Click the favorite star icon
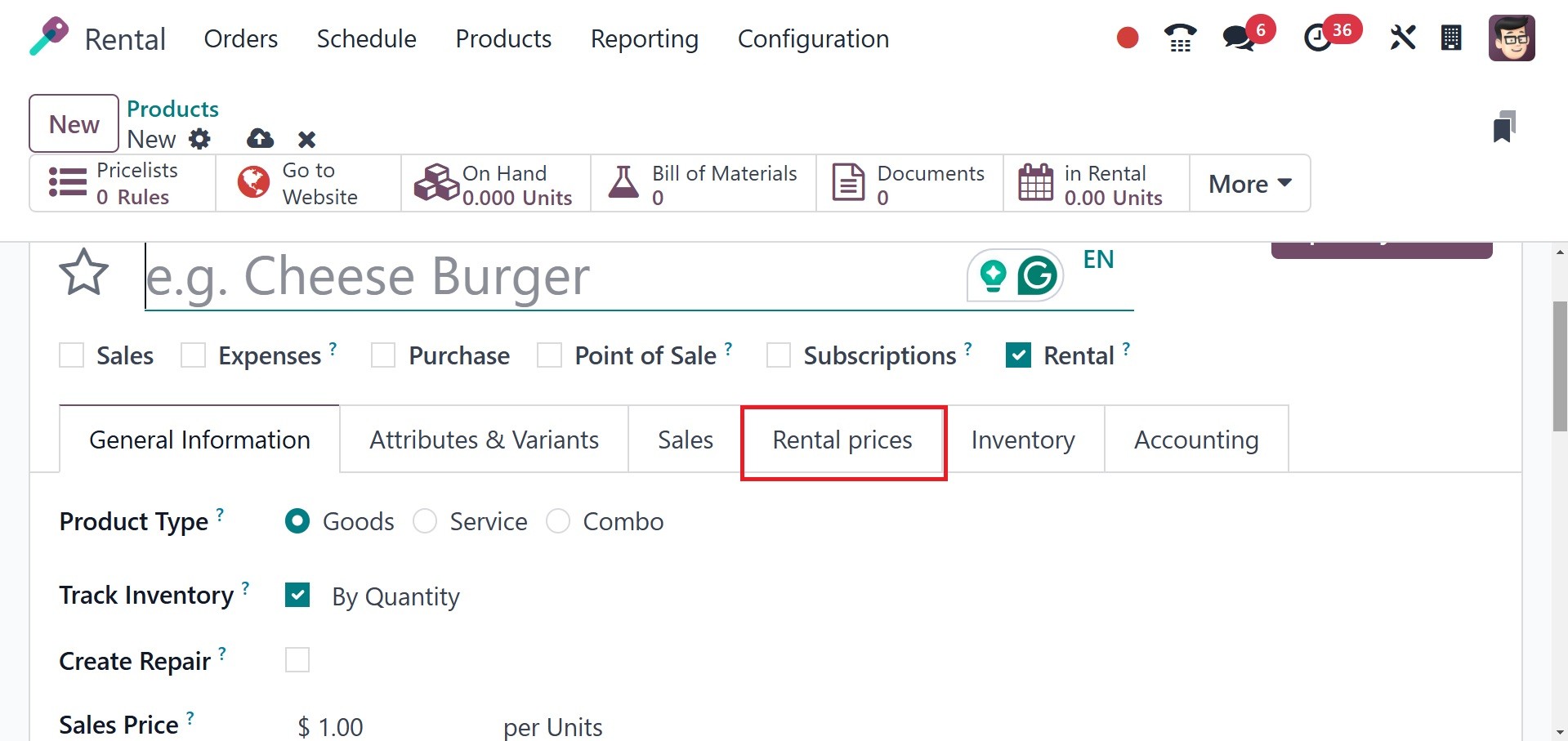Image resolution: width=1568 pixels, height=741 pixels. pyautogui.click(x=83, y=273)
